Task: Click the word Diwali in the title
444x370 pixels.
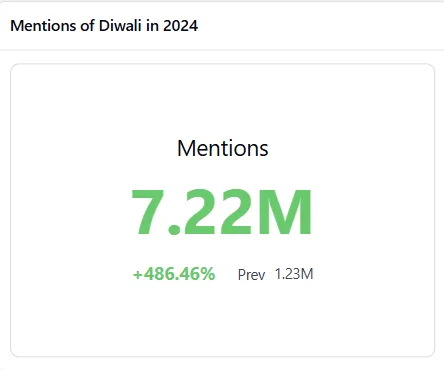Action: pyautogui.click(x=120, y=26)
